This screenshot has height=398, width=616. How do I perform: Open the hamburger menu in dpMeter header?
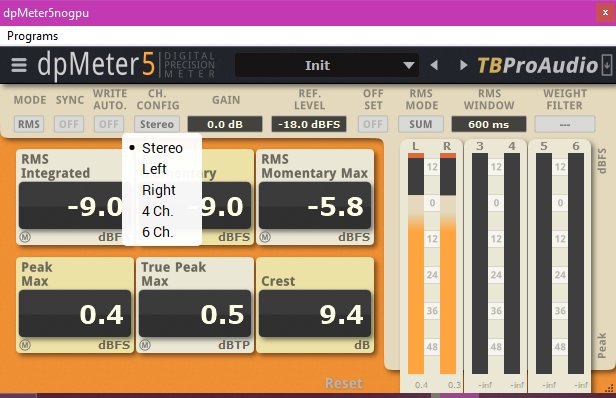tap(19, 65)
